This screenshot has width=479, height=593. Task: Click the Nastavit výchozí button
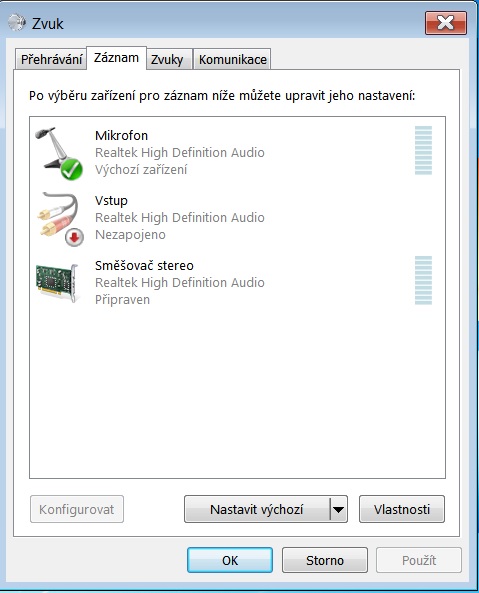pyautogui.click(x=257, y=509)
